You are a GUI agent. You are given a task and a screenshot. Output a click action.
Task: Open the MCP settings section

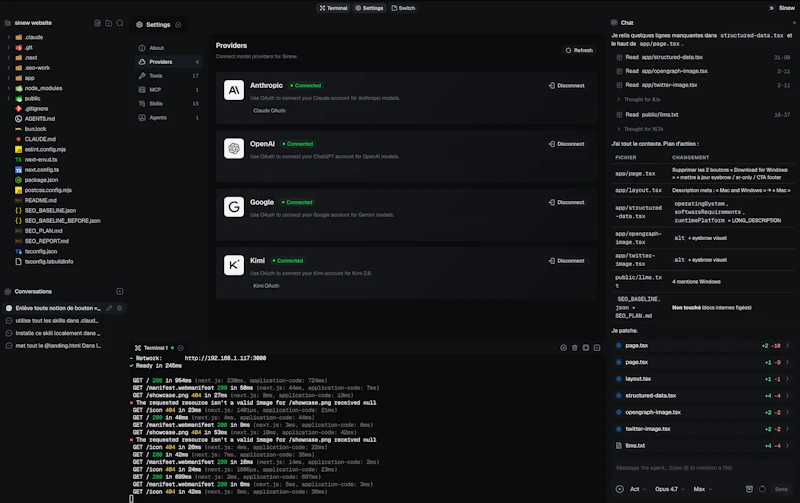169,90
